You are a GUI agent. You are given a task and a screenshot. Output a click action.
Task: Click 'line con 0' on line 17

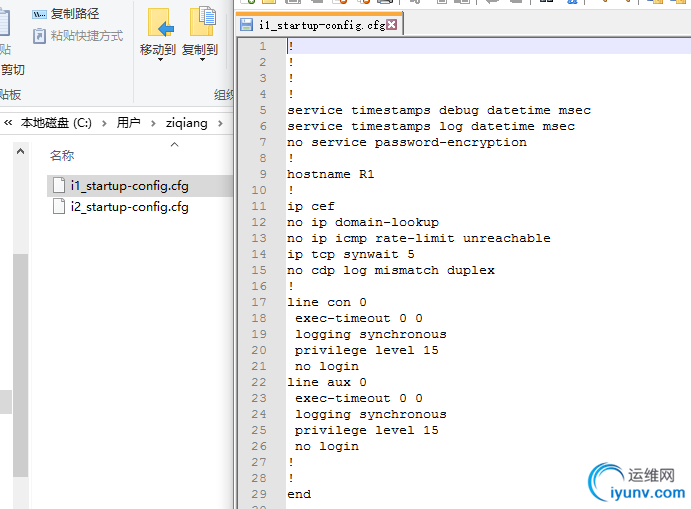pos(327,302)
